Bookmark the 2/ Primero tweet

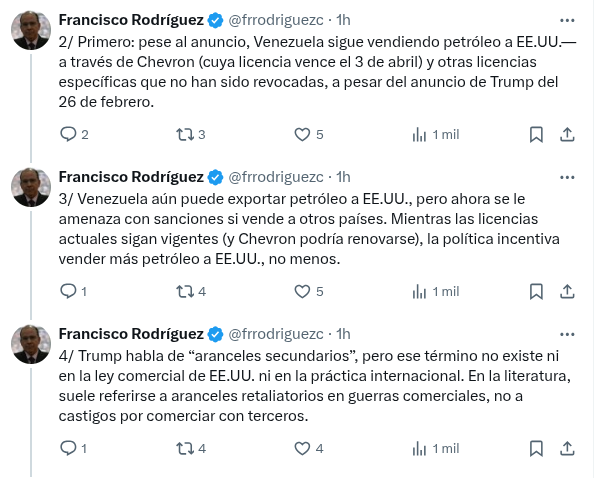point(536,134)
